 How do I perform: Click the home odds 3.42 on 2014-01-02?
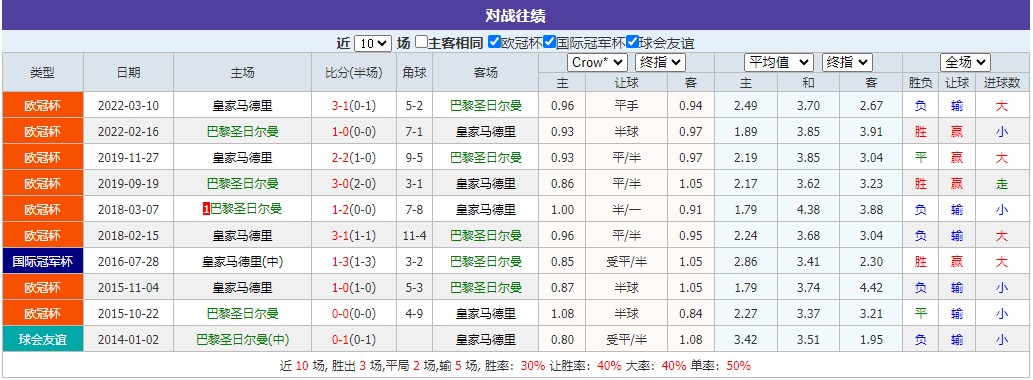(x=746, y=340)
